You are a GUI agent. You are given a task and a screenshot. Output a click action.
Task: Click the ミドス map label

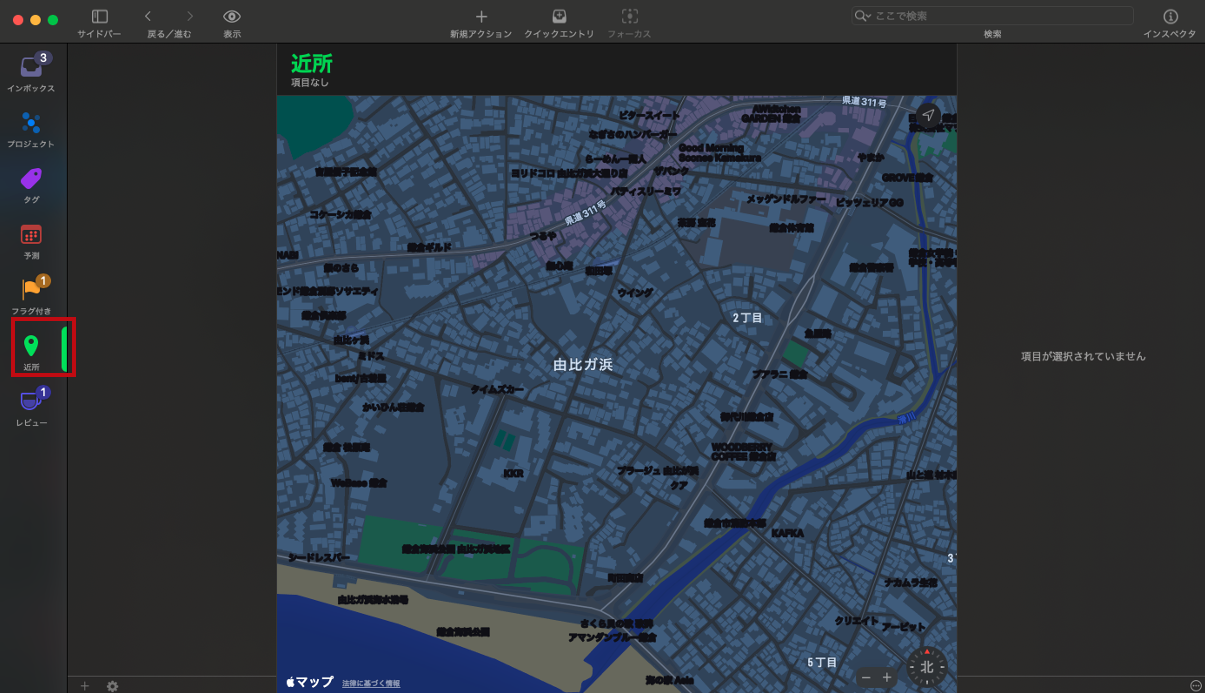coord(371,355)
